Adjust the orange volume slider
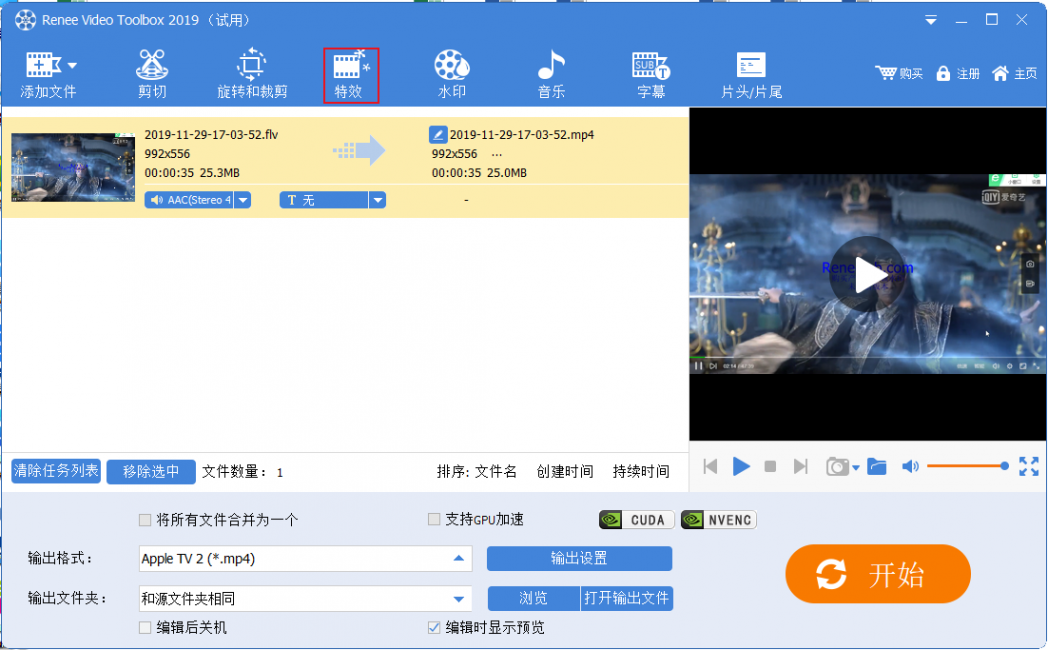The image size is (1048, 650). coord(968,466)
